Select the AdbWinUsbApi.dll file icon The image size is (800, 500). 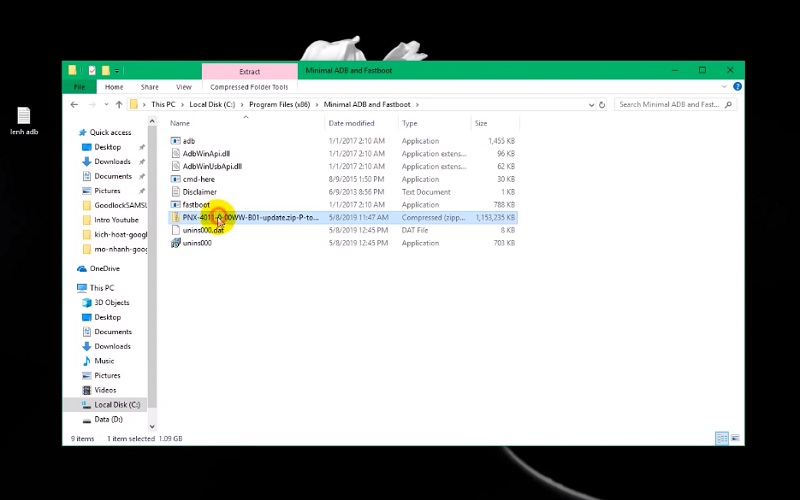(176, 166)
